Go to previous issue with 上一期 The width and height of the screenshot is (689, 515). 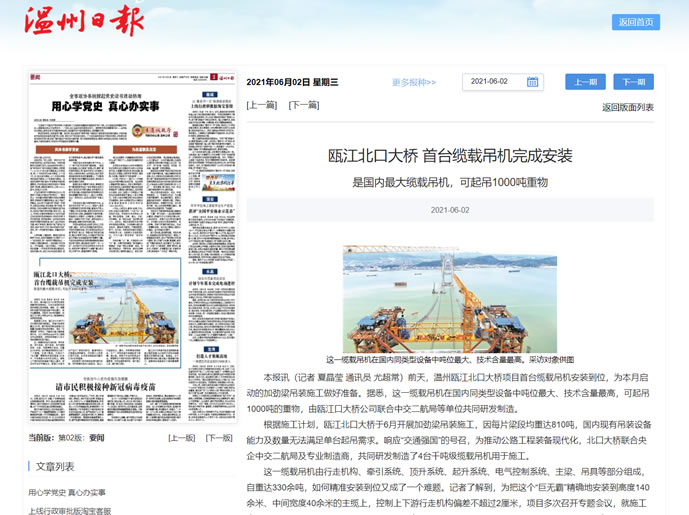(x=585, y=82)
